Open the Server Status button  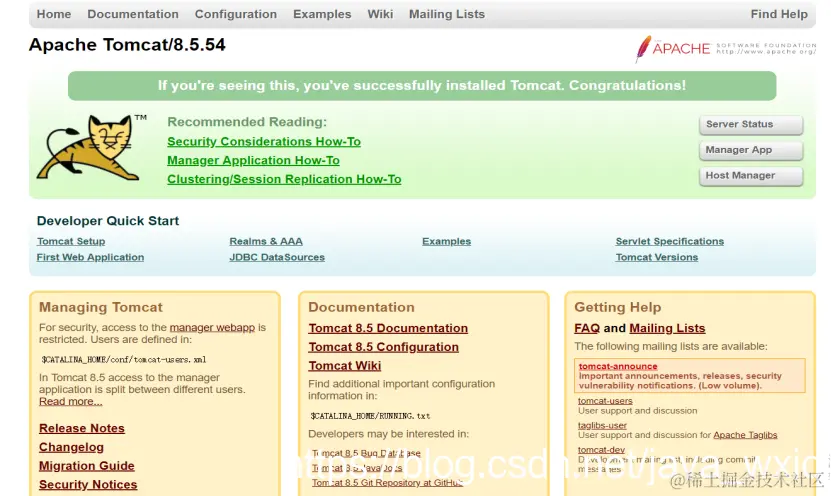[750, 125]
